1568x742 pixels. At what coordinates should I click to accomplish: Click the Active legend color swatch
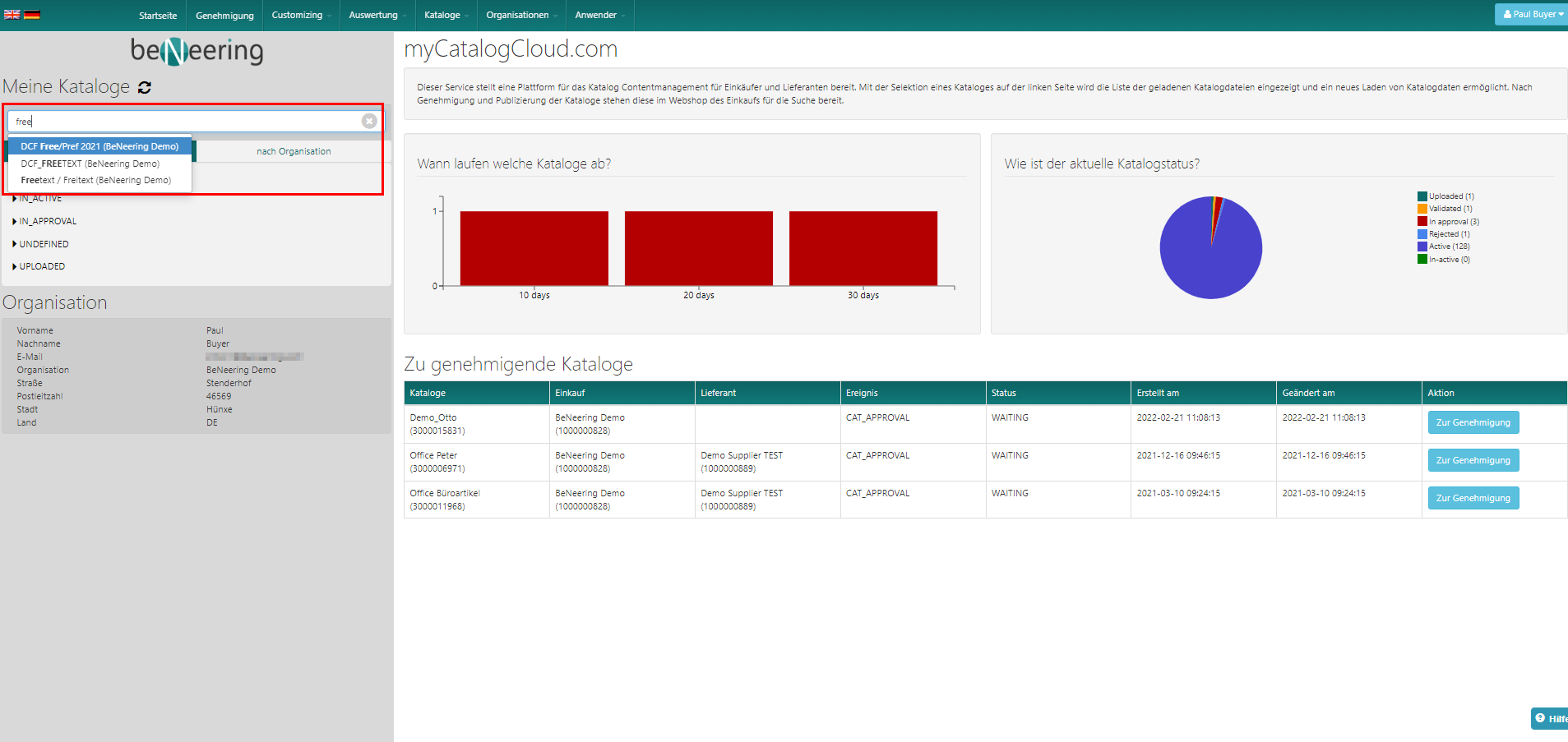1422,247
